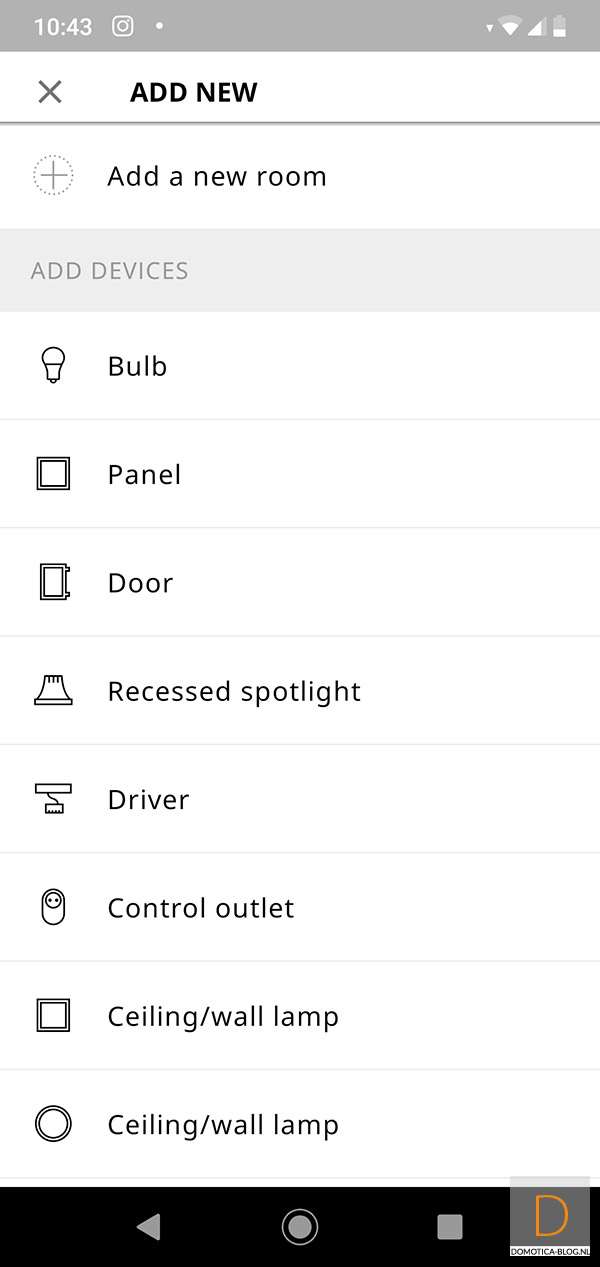The image size is (600, 1267).
Task: Tap the Panel square icon
Action: tap(53, 474)
